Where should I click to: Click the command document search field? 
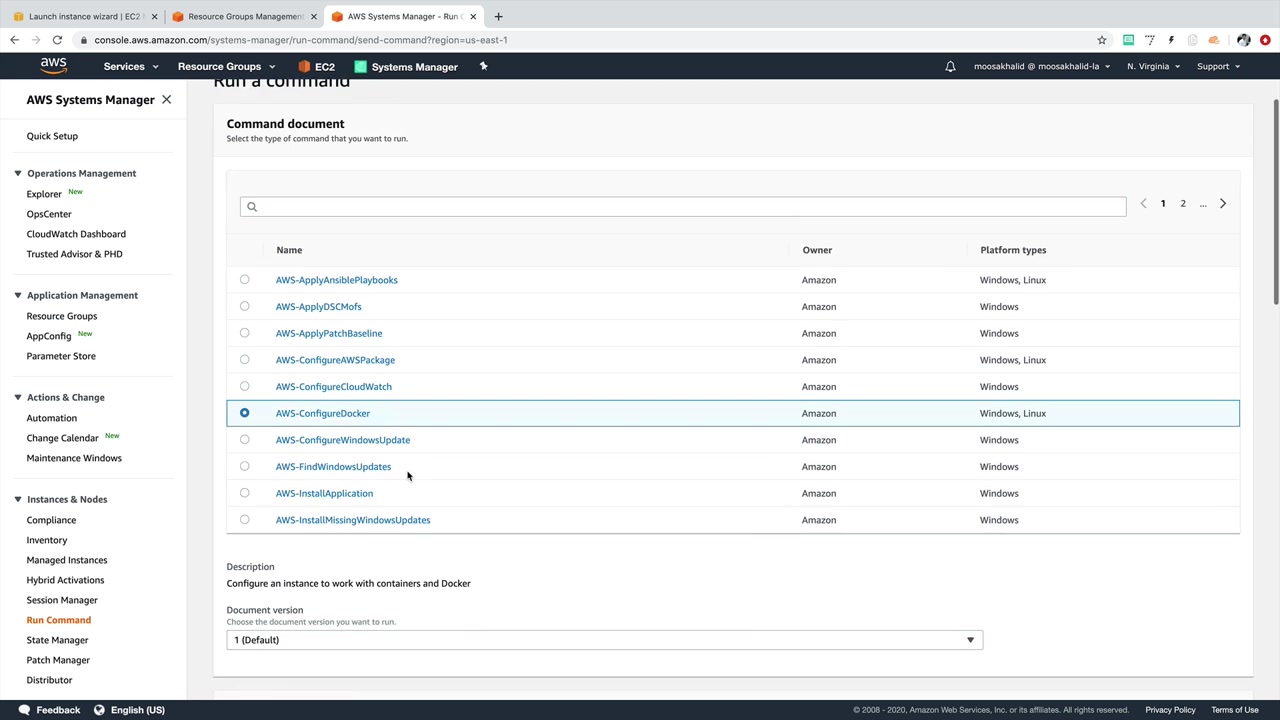coord(682,207)
